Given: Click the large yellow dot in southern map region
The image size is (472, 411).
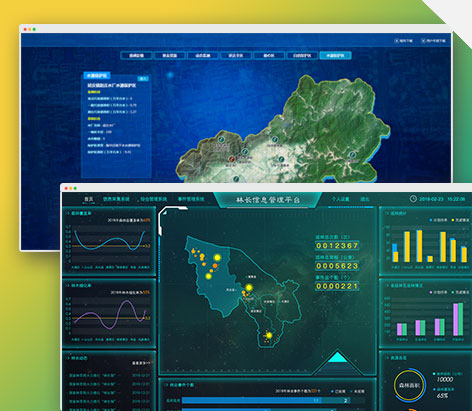Looking at the screenshot, I should [269, 335].
